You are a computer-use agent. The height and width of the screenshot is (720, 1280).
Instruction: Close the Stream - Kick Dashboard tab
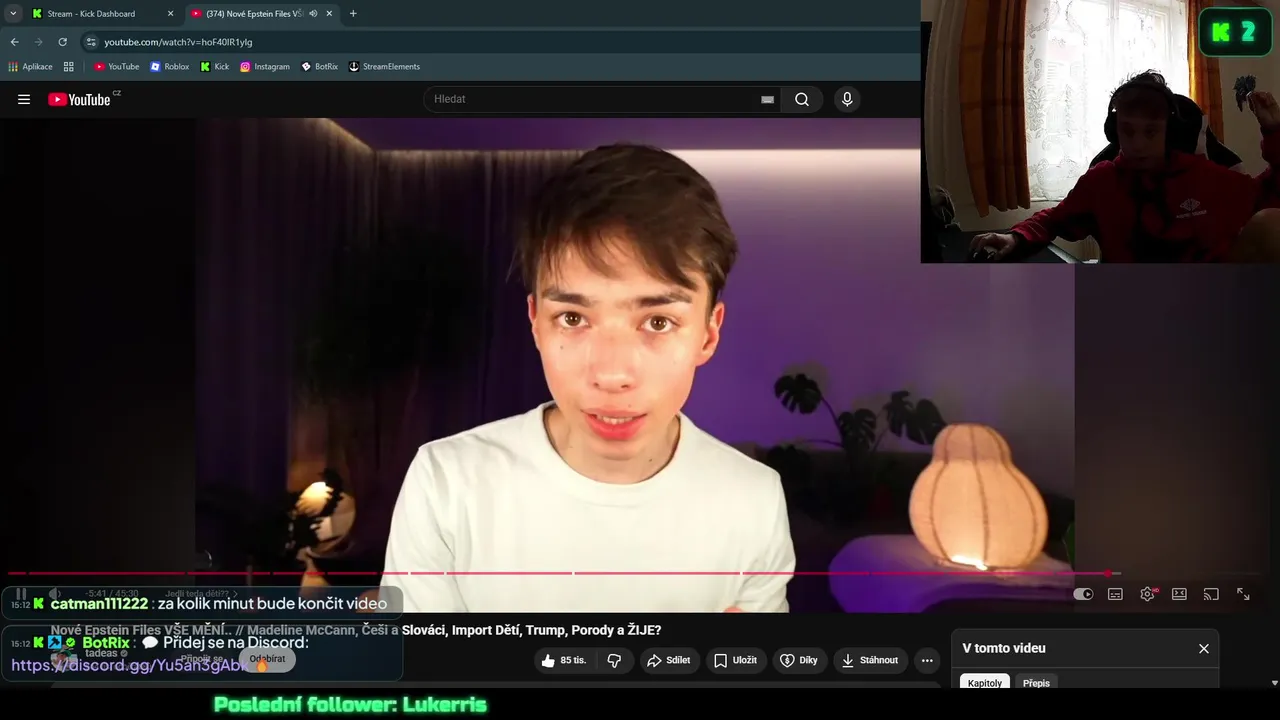(170, 14)
